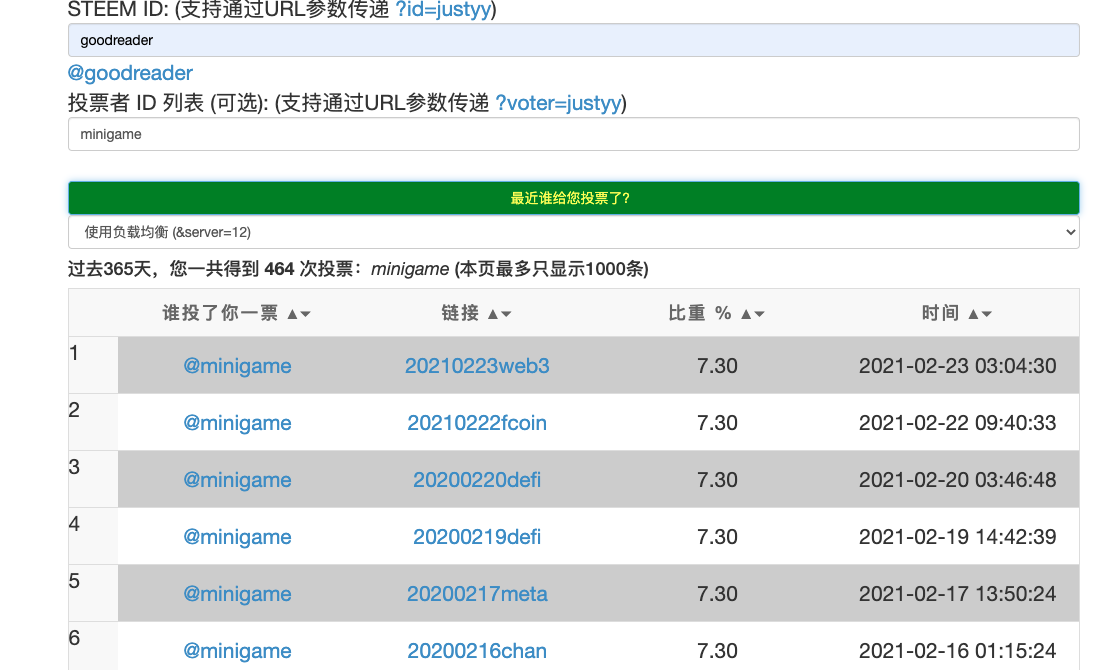Open the 20200220defi post link
1096x670 pixels.
tap(477, 480)
